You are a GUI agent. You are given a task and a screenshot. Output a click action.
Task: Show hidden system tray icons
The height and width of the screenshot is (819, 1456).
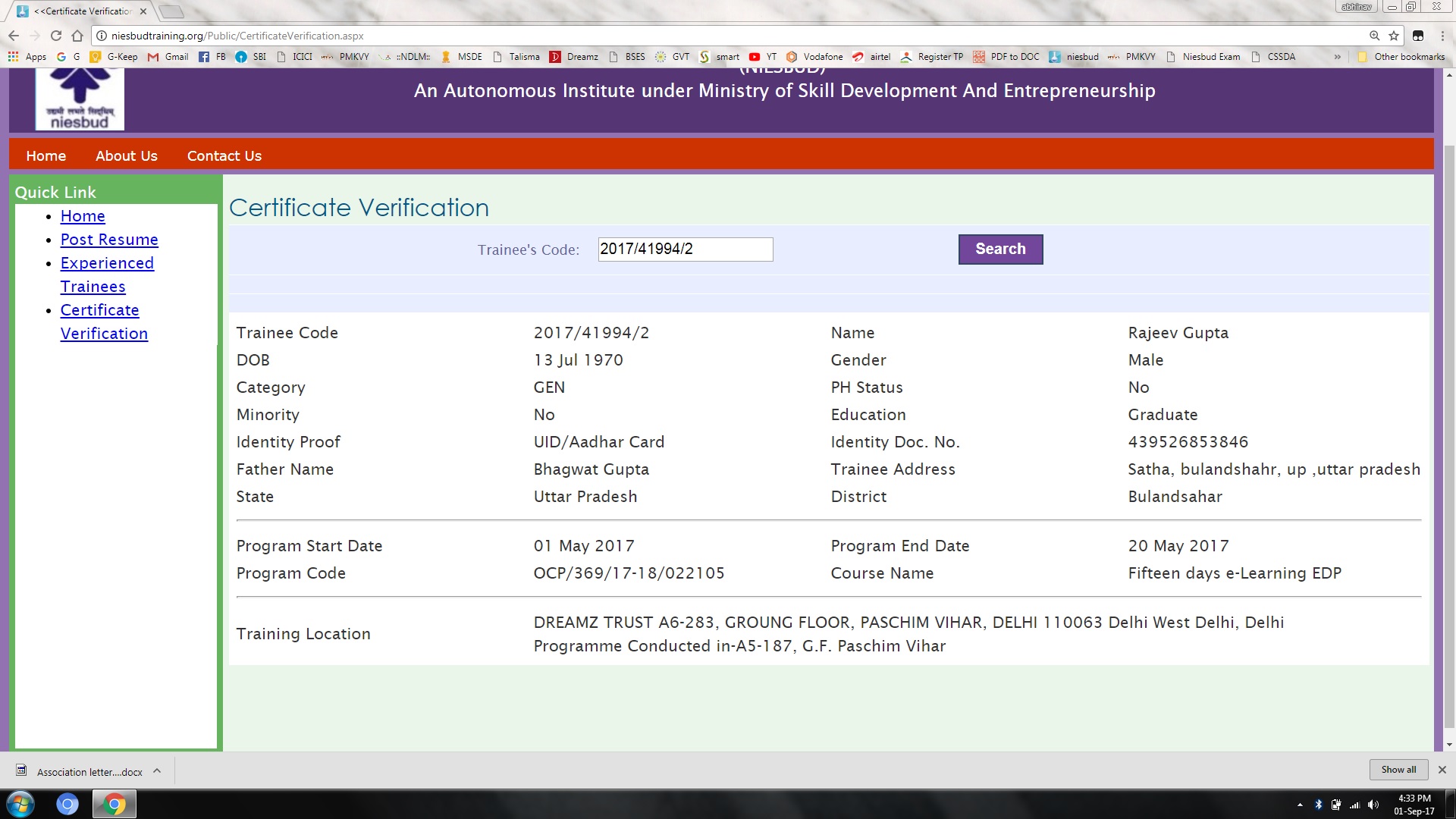click(1300, 805)
